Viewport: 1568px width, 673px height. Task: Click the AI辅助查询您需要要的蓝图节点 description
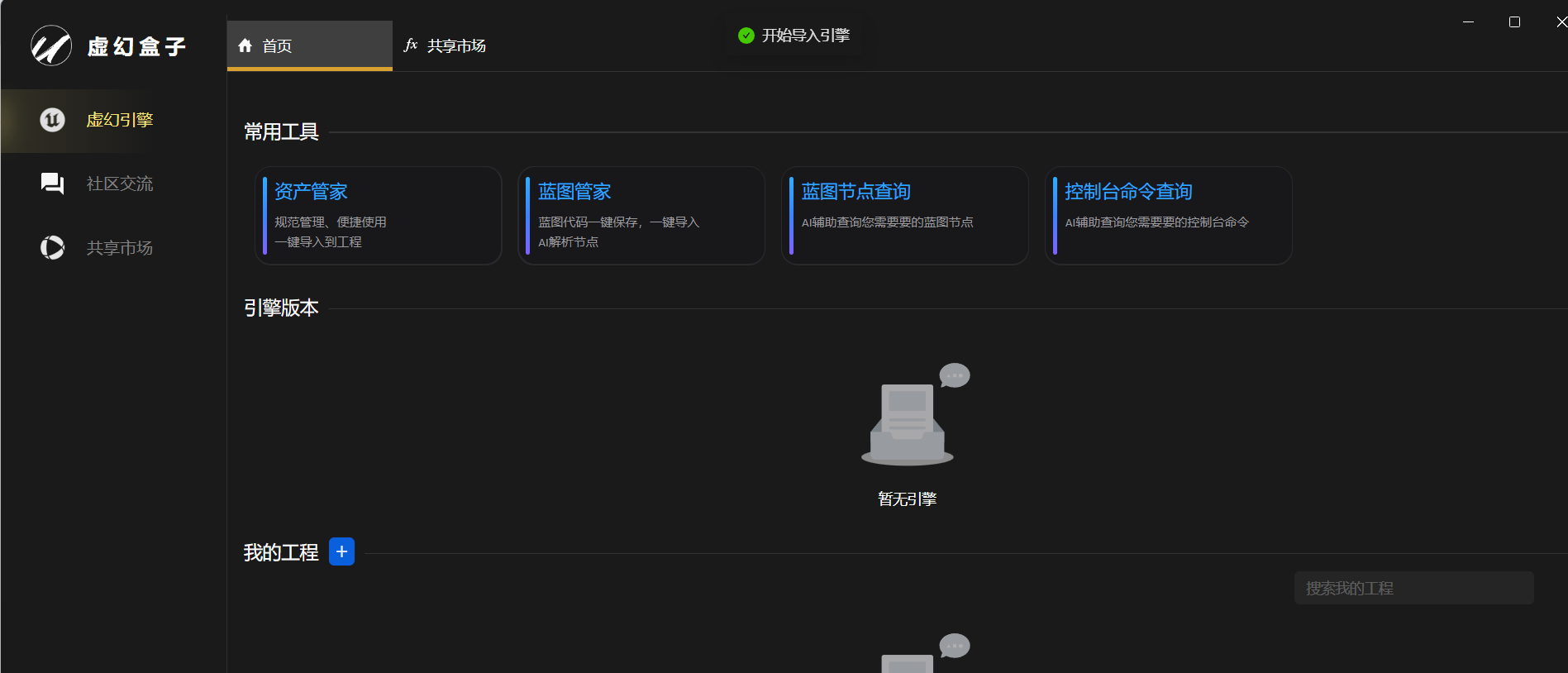pyautogui.click(x=887, y=222)
